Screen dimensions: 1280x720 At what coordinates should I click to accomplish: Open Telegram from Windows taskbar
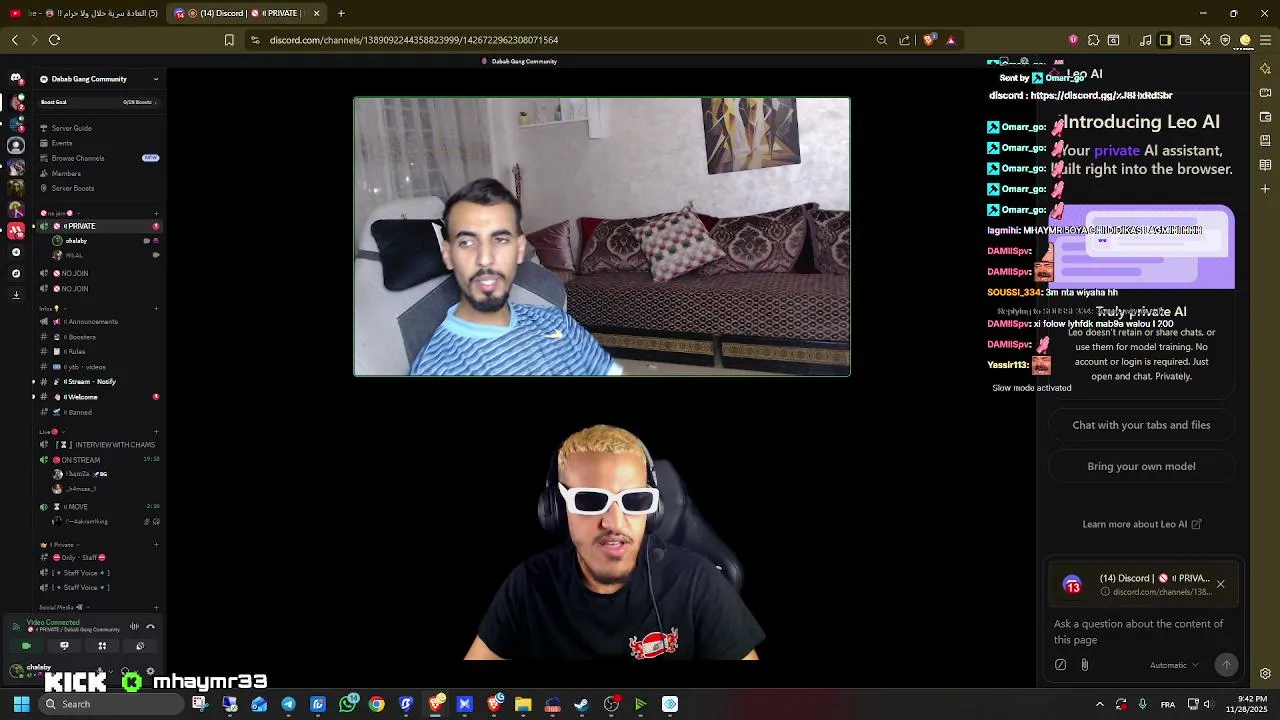click(x=288, y=704)
